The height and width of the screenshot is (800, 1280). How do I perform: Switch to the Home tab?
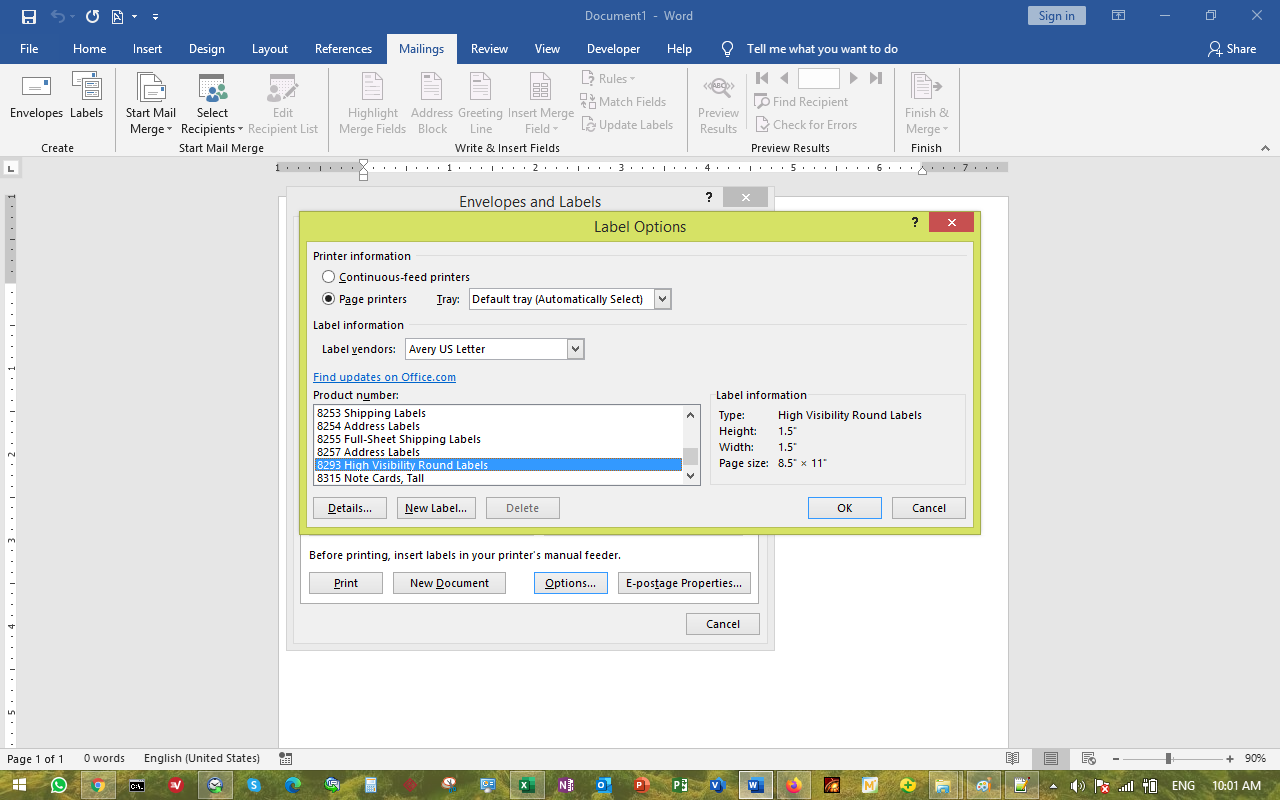(x=89, y=48)
